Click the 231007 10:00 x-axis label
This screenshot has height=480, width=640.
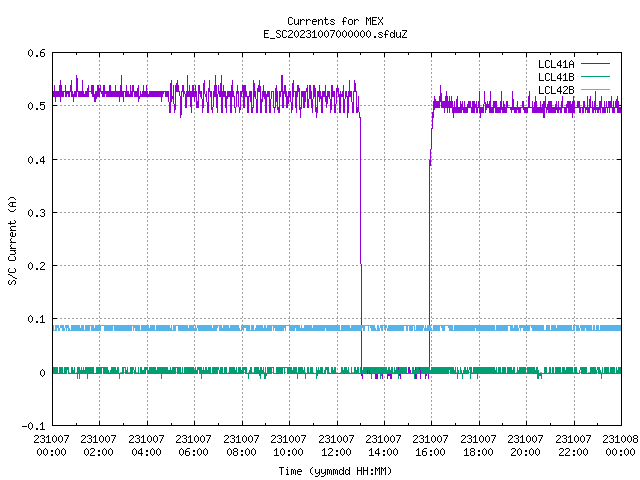289,445
